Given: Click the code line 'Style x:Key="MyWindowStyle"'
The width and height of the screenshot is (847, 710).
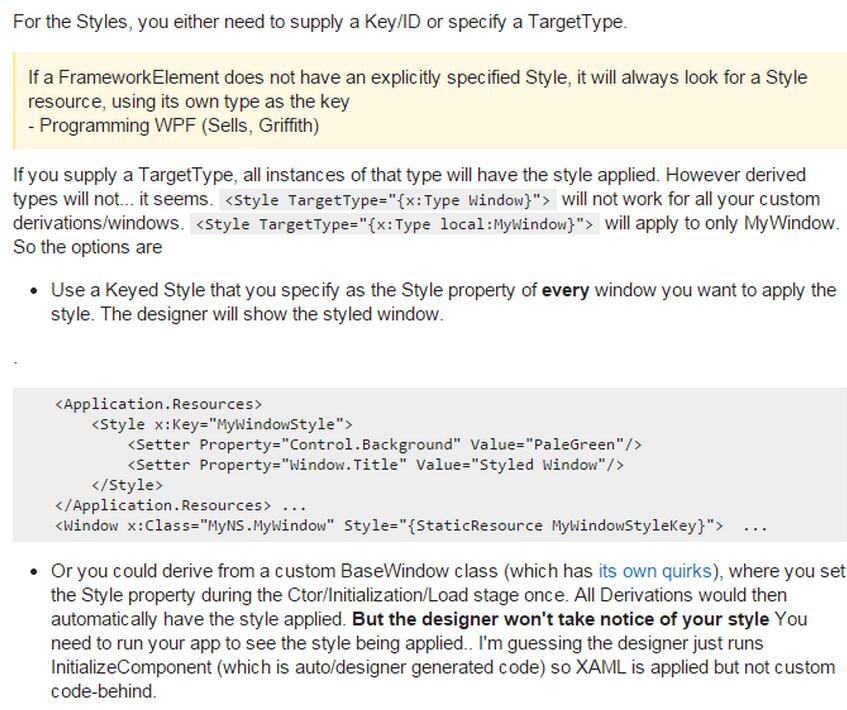Looking at the screenshot, I should [221, 424].
